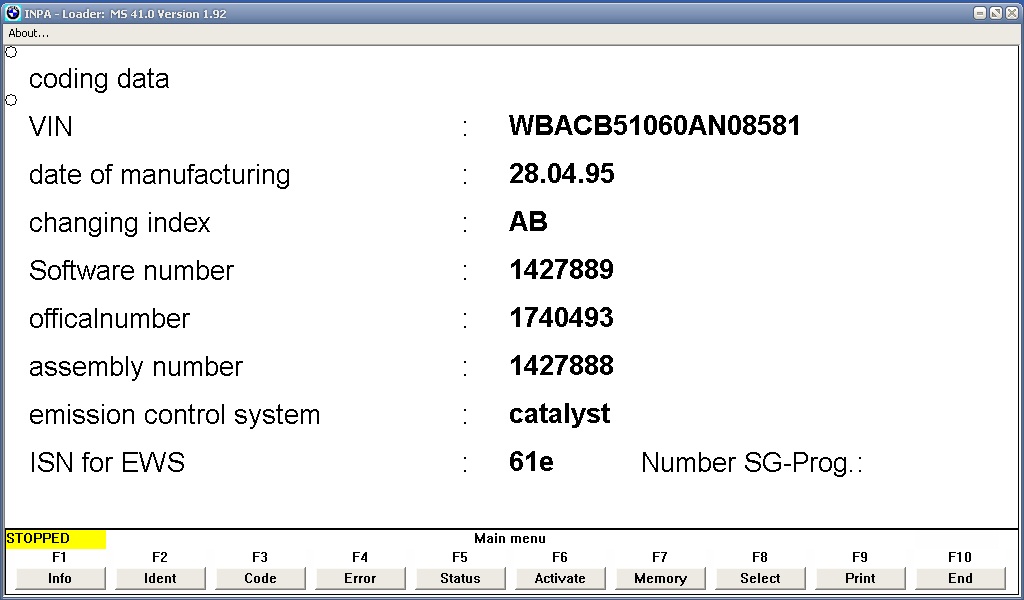1024x600 pixels.
Task: Click the ISN for EWS label
Action: click(x=107, y=463)
